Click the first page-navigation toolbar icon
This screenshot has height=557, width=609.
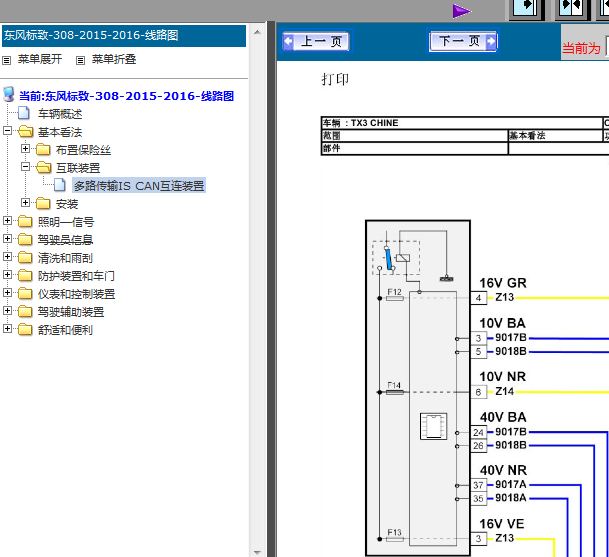point(526,9)
